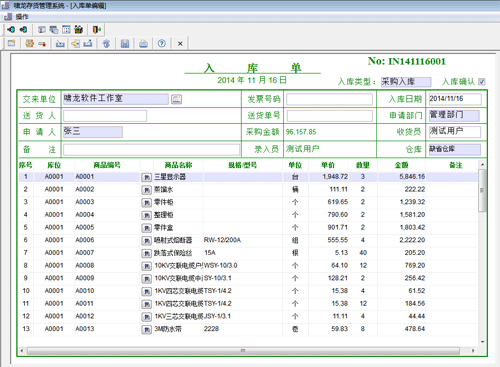This screenshot has height=367, width=500.
Task: Click the blue grid calendar icon in top toolbar
Action: click(x=66, y=30)
